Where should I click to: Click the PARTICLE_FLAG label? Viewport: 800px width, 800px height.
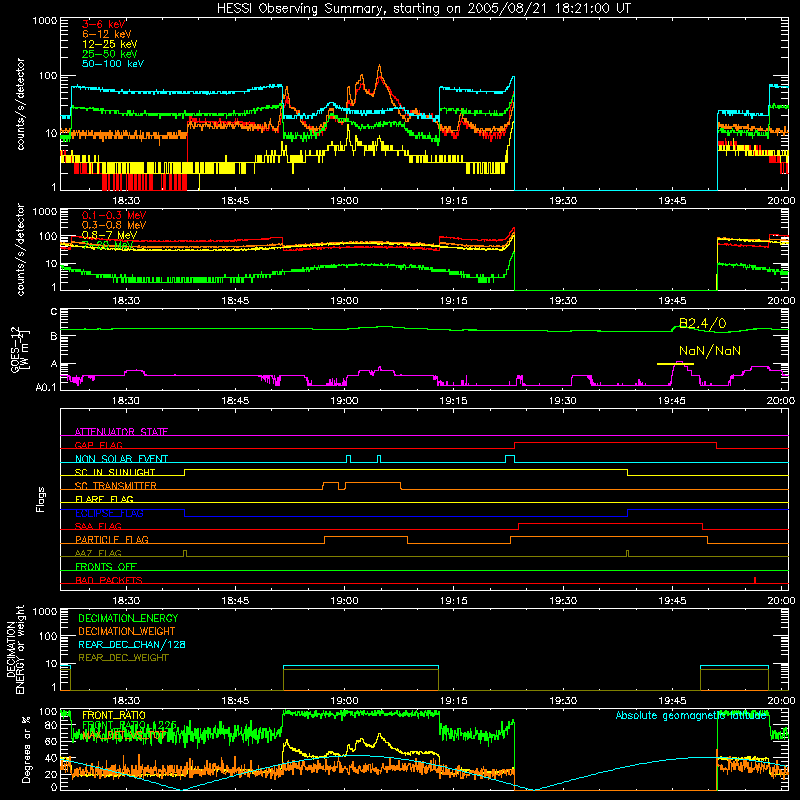(x=112, y=539)
